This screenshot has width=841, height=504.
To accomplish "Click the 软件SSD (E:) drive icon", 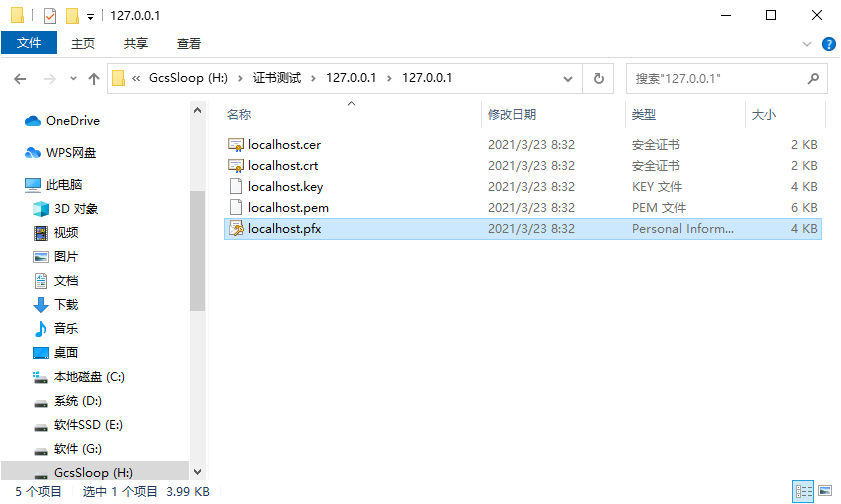I will [x=41, y=427].
